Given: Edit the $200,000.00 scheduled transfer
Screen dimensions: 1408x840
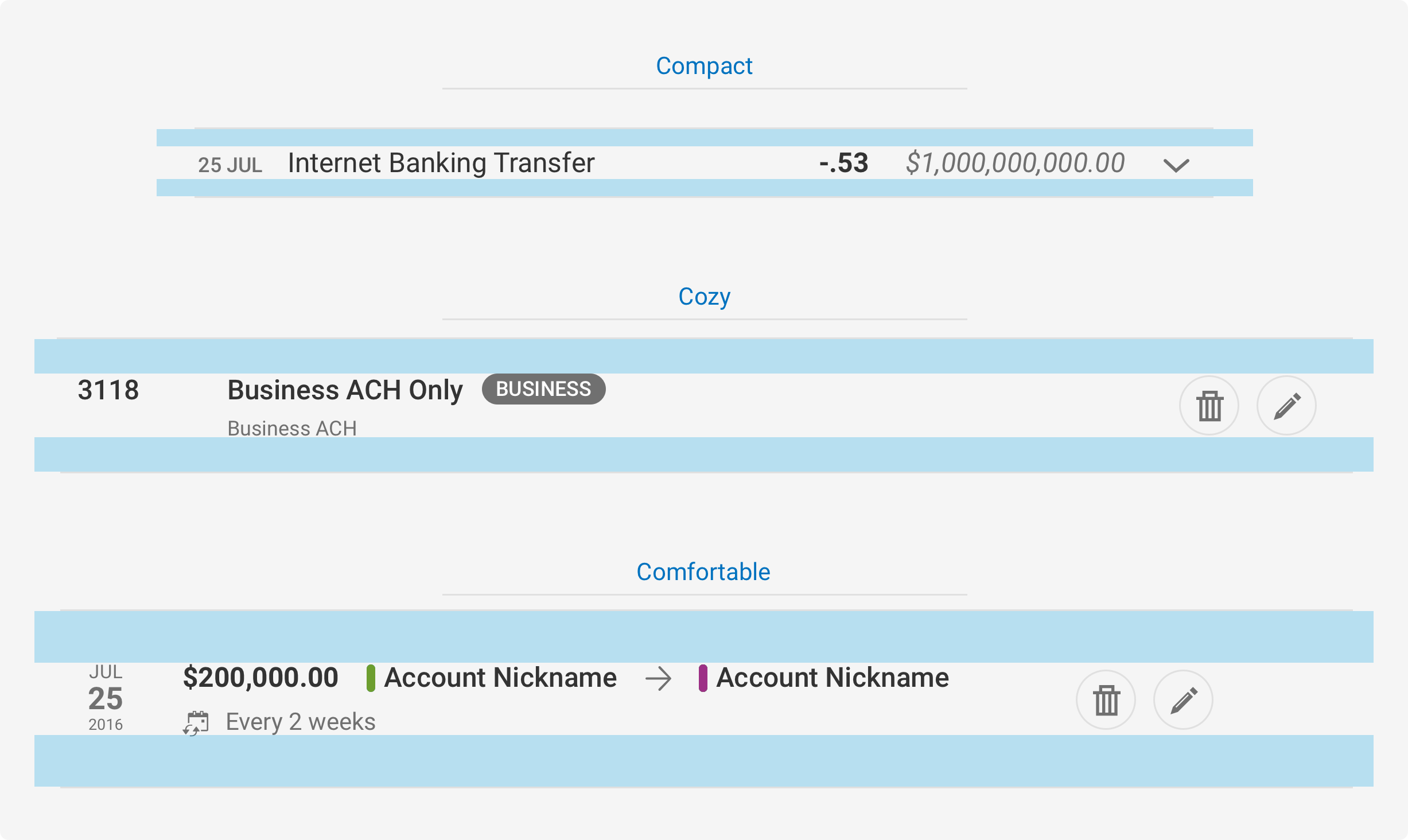Looking at the screenshot, I should point(1183,700).
